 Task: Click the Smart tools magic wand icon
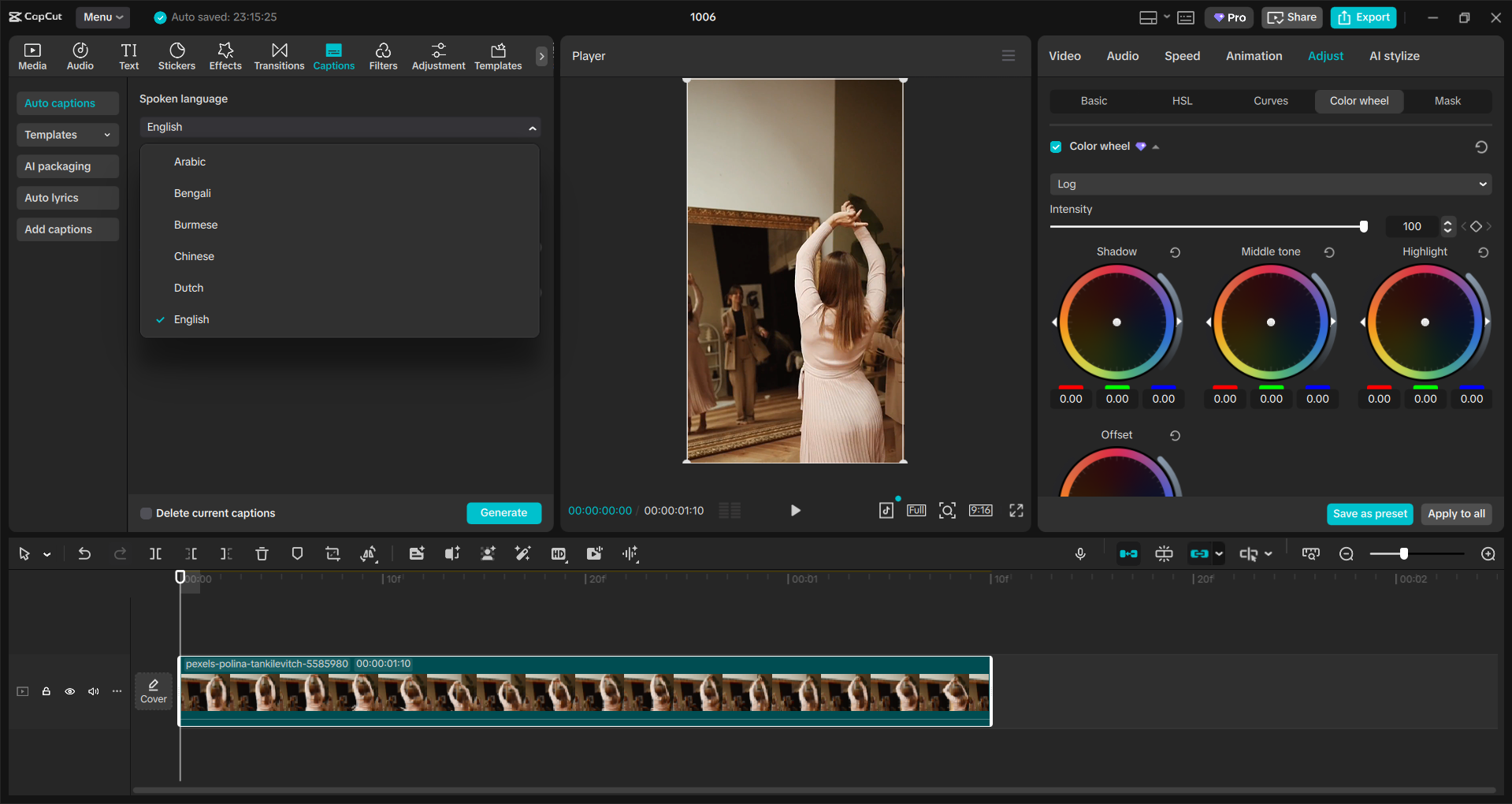pyautogui.click(x=522, y=553)
